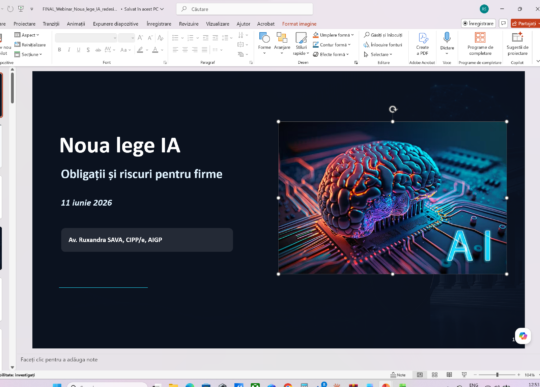Click the decrease font size icon
This screenshot has width=540, height=387.
pos(150,38)
